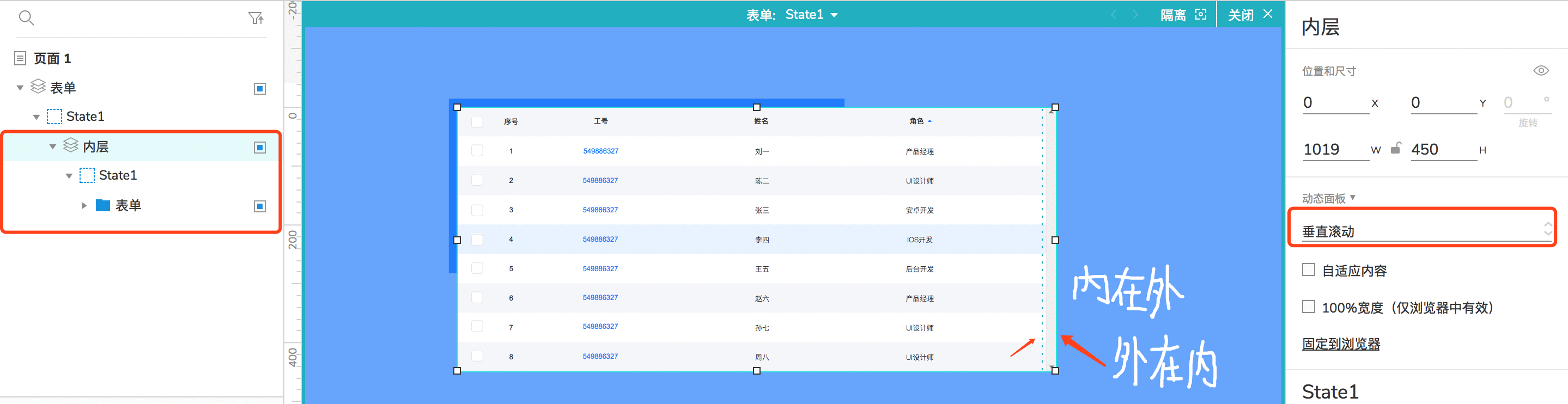Click the 关闭 button label
1568x404 pixels.
point(1241,15)
